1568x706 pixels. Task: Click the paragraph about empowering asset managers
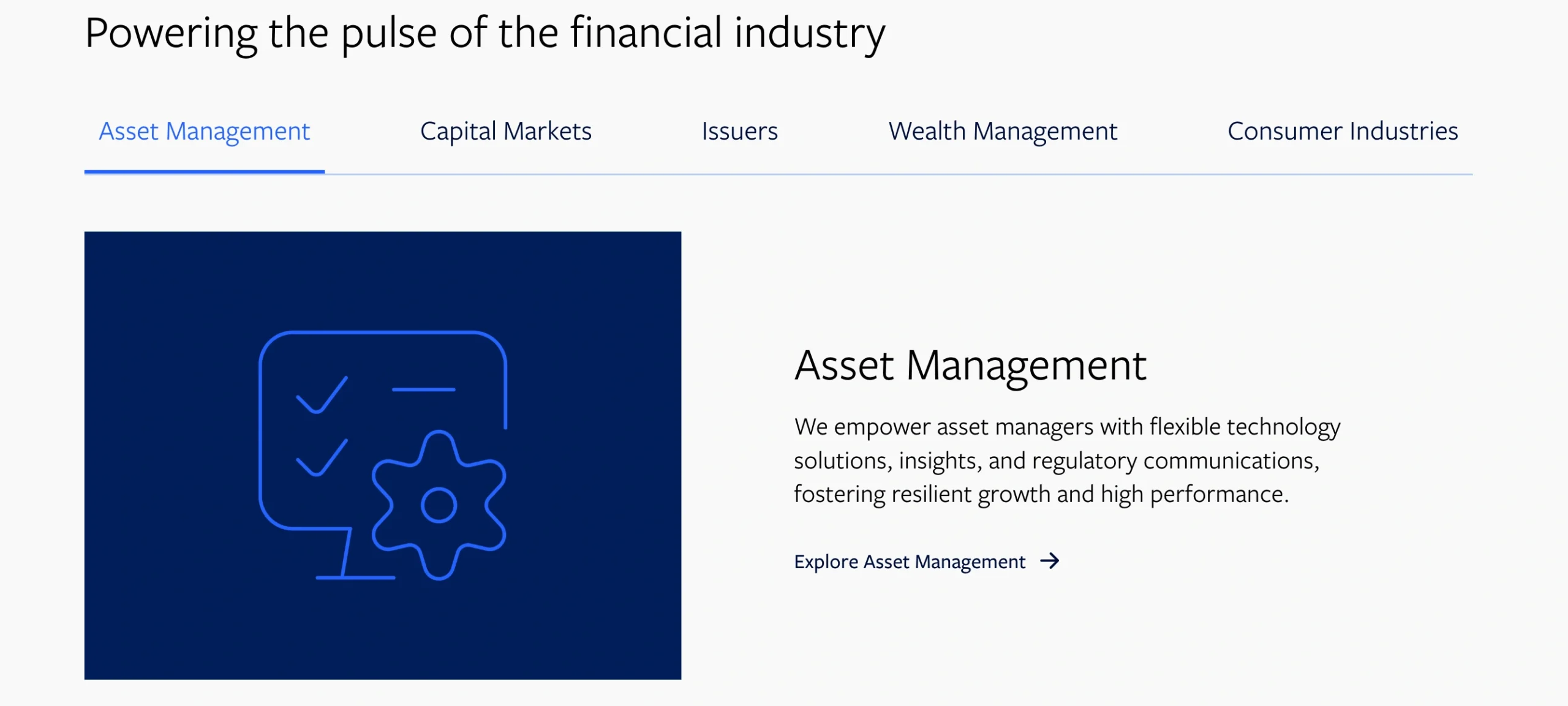click(1067, 460)
